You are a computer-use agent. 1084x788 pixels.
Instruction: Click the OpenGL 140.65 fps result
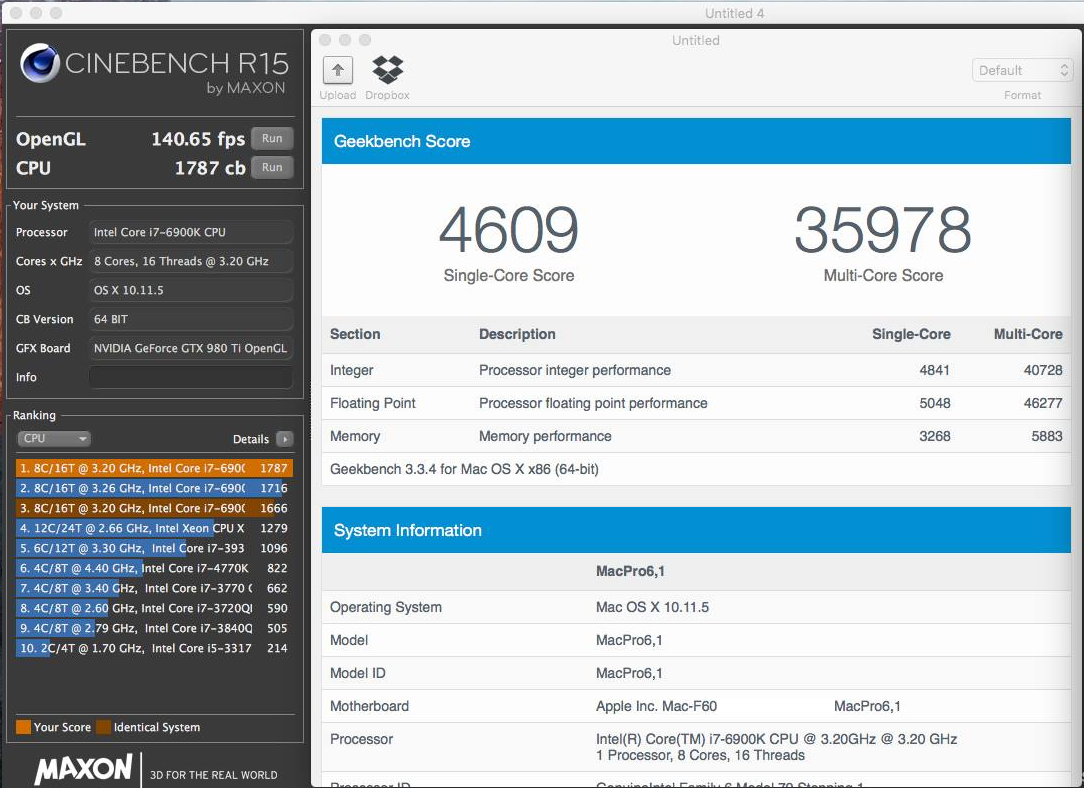pyautogui.click(x=198, y=139)
